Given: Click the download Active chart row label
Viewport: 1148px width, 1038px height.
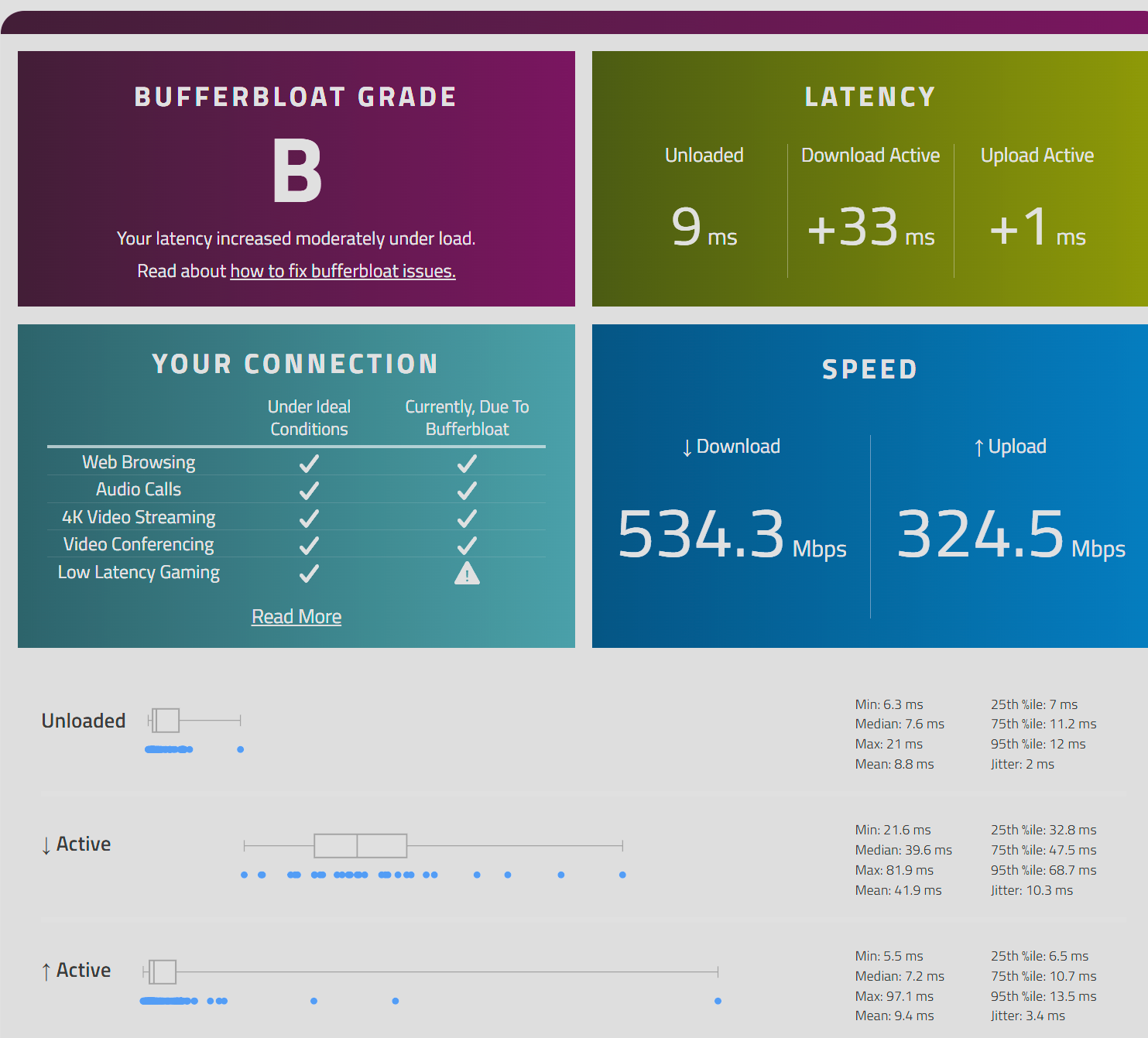Looking at the screenshot, I should click(x=76, y=844).
